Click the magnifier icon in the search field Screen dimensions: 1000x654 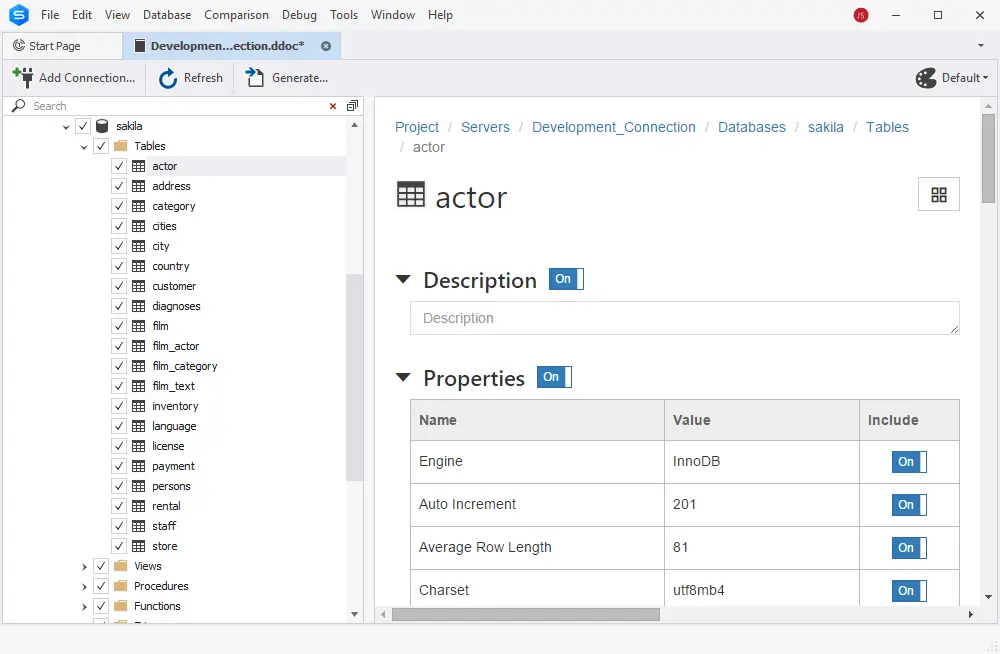point(19,105)
